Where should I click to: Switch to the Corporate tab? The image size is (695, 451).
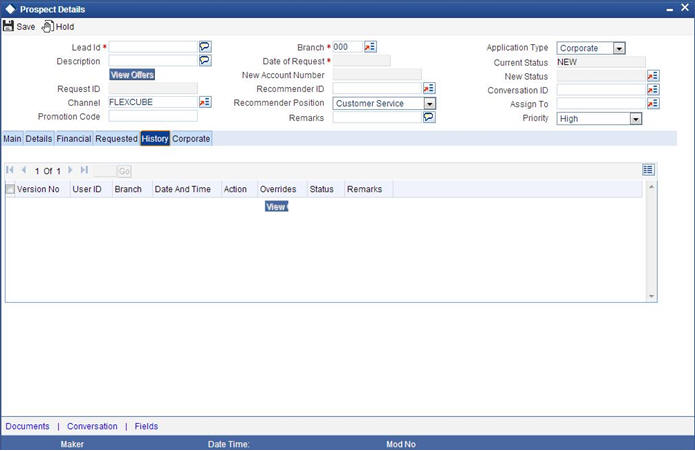tap(191, 139)
